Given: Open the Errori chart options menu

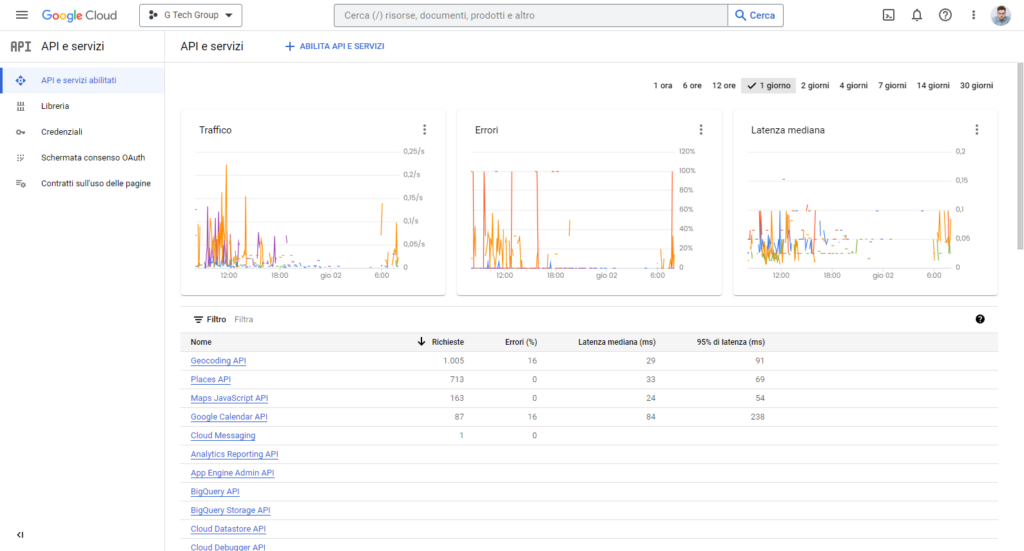Looking at the screenshot, I should [x=701, y=130].
